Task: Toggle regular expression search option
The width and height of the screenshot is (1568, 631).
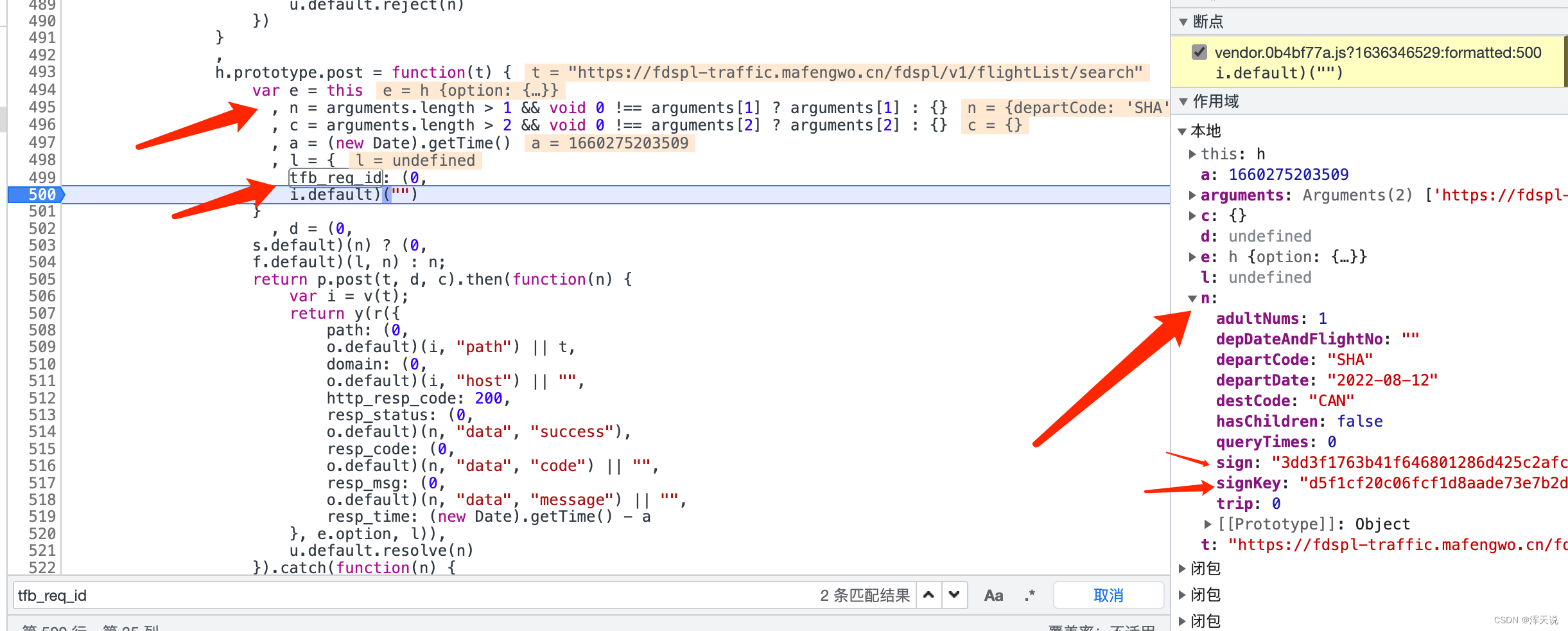Action: (x=1030, y=596)
